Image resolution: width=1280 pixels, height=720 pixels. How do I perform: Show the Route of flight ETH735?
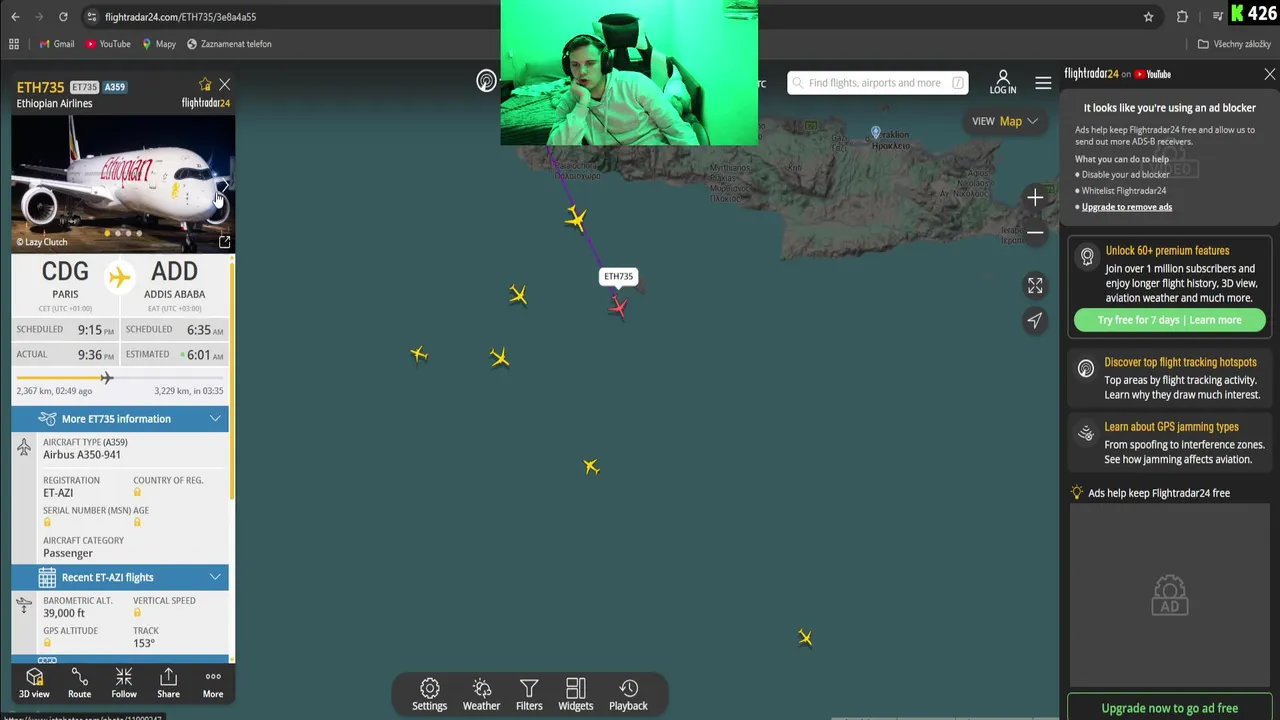[79, 684]
